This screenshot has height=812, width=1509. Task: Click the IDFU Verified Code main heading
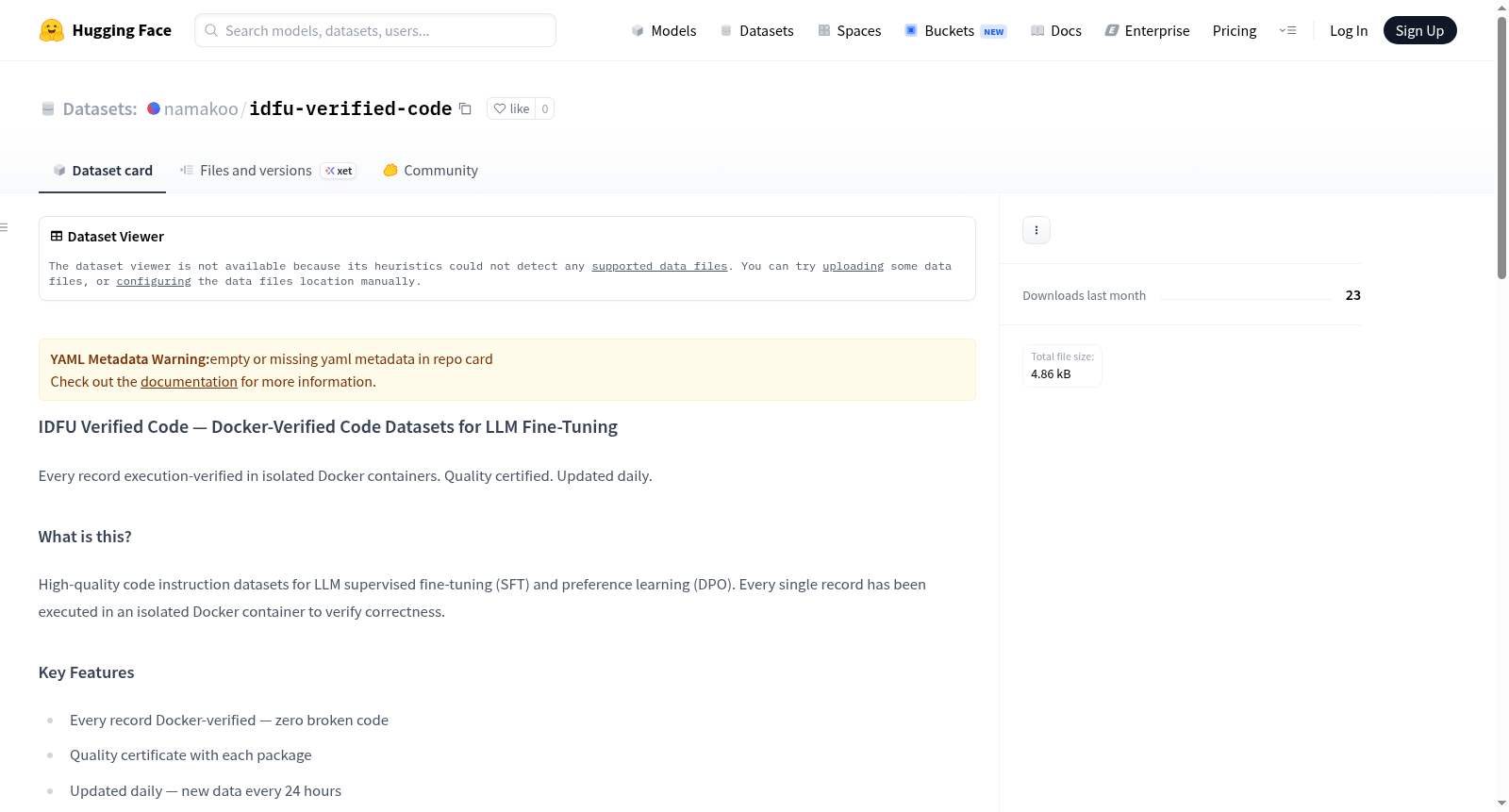pyautogui.click(x=328, y=427)
